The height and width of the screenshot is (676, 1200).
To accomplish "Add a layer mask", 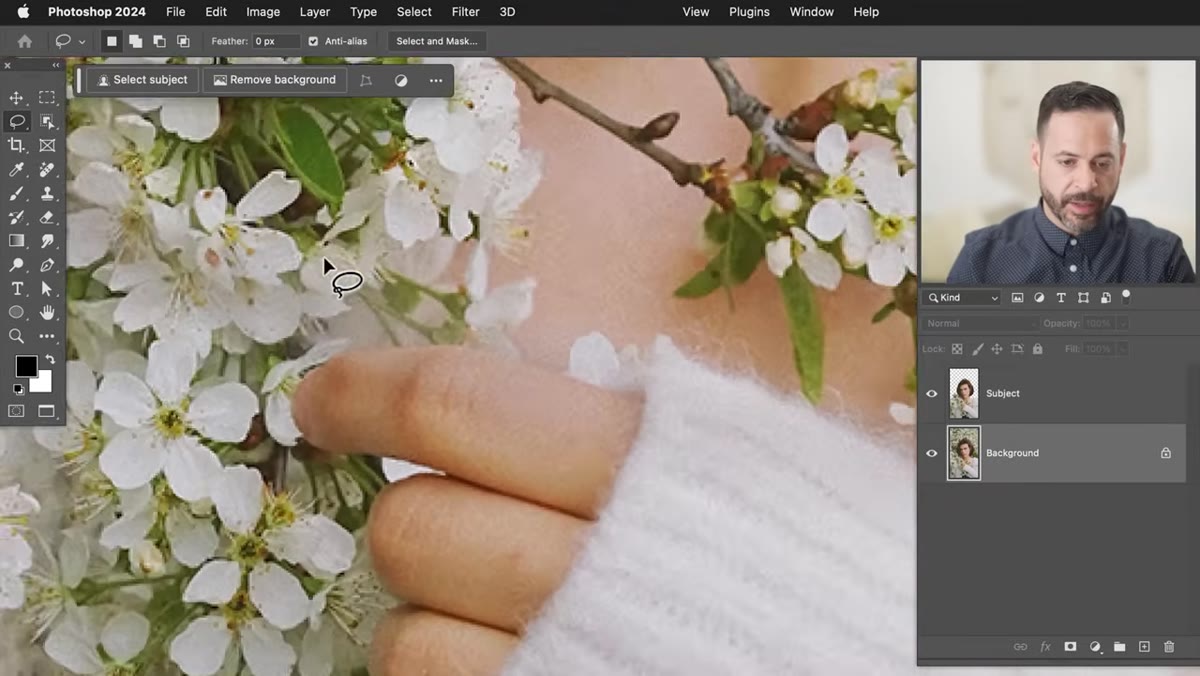I will (x=1070, y=647).
